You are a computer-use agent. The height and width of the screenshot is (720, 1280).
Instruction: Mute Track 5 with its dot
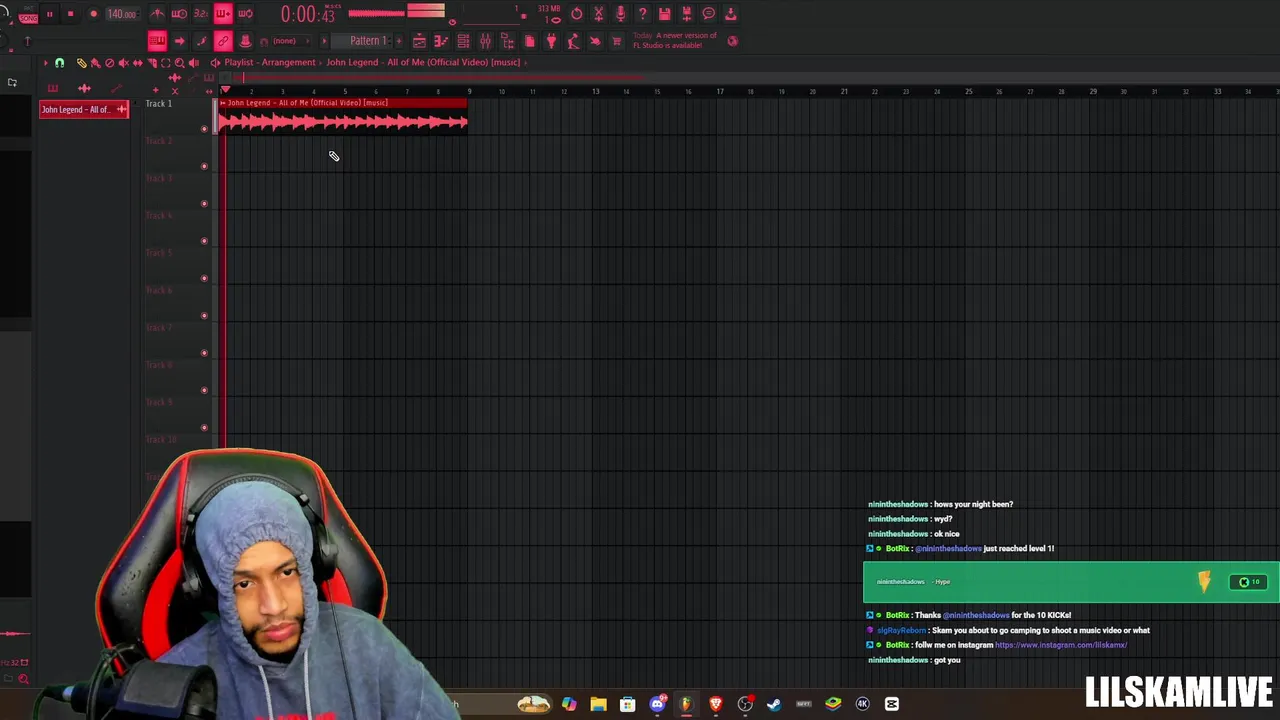point(204,277)
